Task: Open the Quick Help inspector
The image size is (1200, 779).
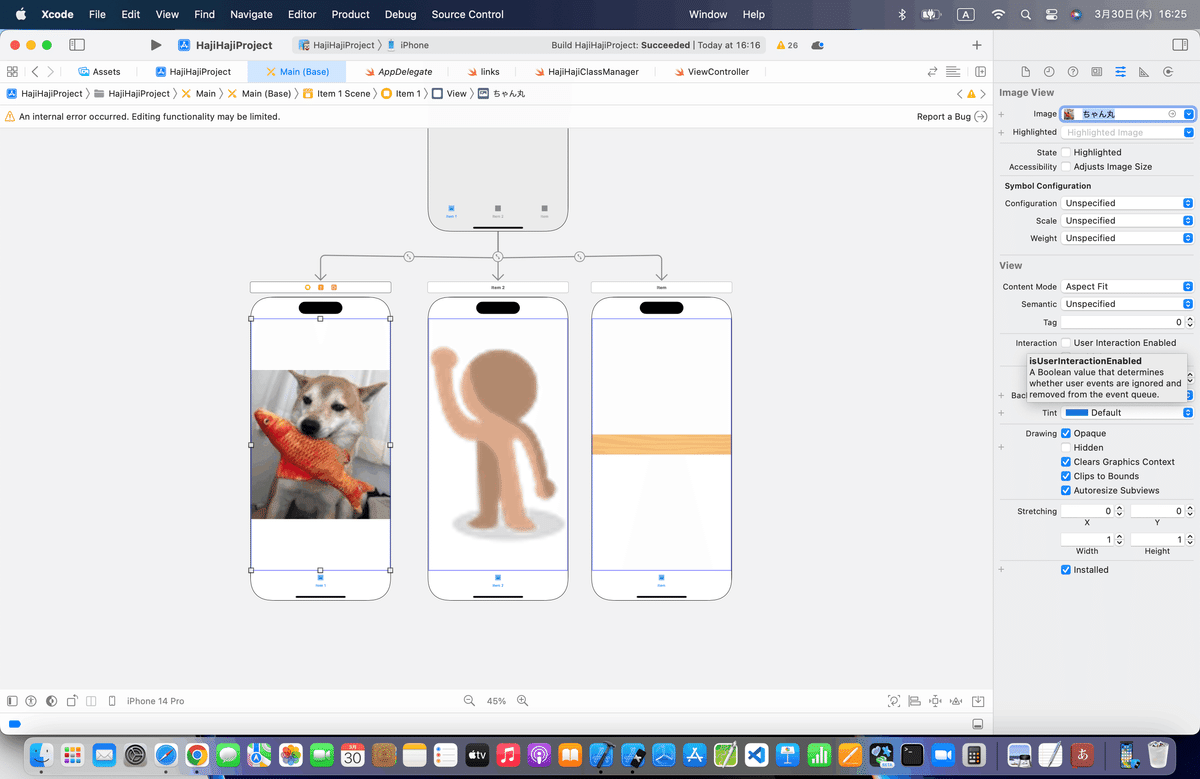Action: tap(1073, 72)
